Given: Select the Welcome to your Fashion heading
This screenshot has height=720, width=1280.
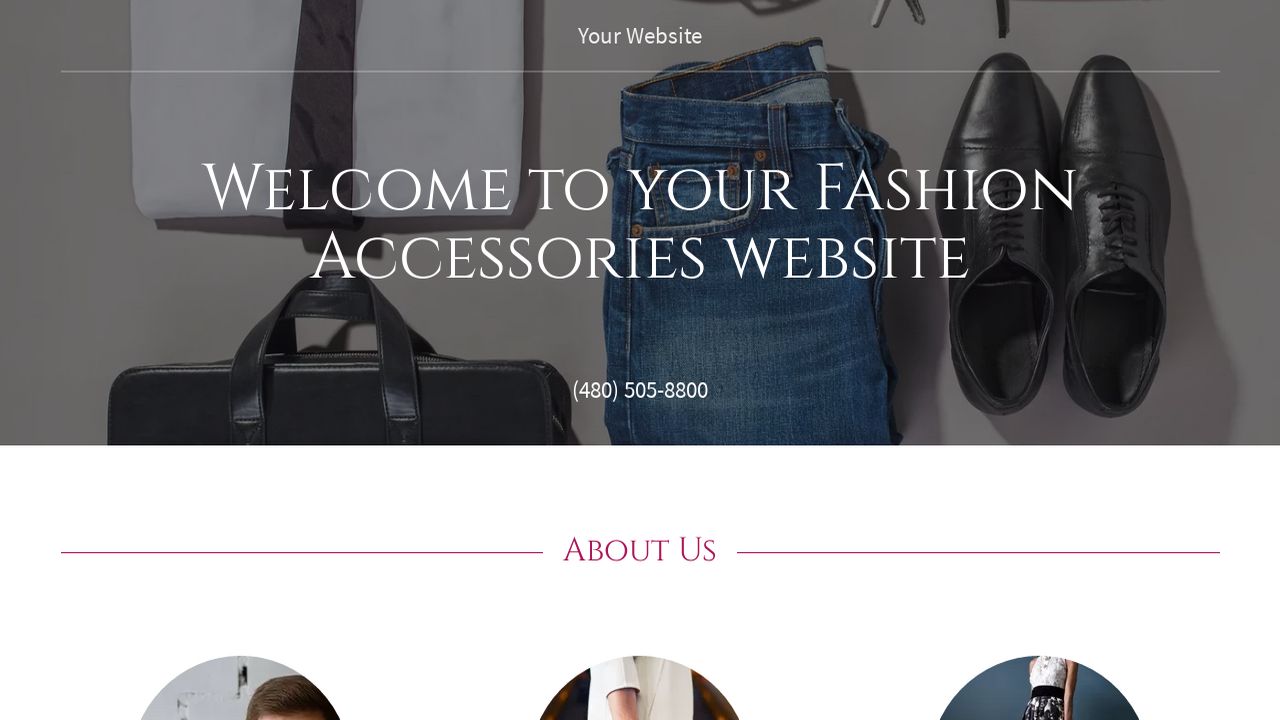Looking at the screenshot, I should (x=640, y=189).
